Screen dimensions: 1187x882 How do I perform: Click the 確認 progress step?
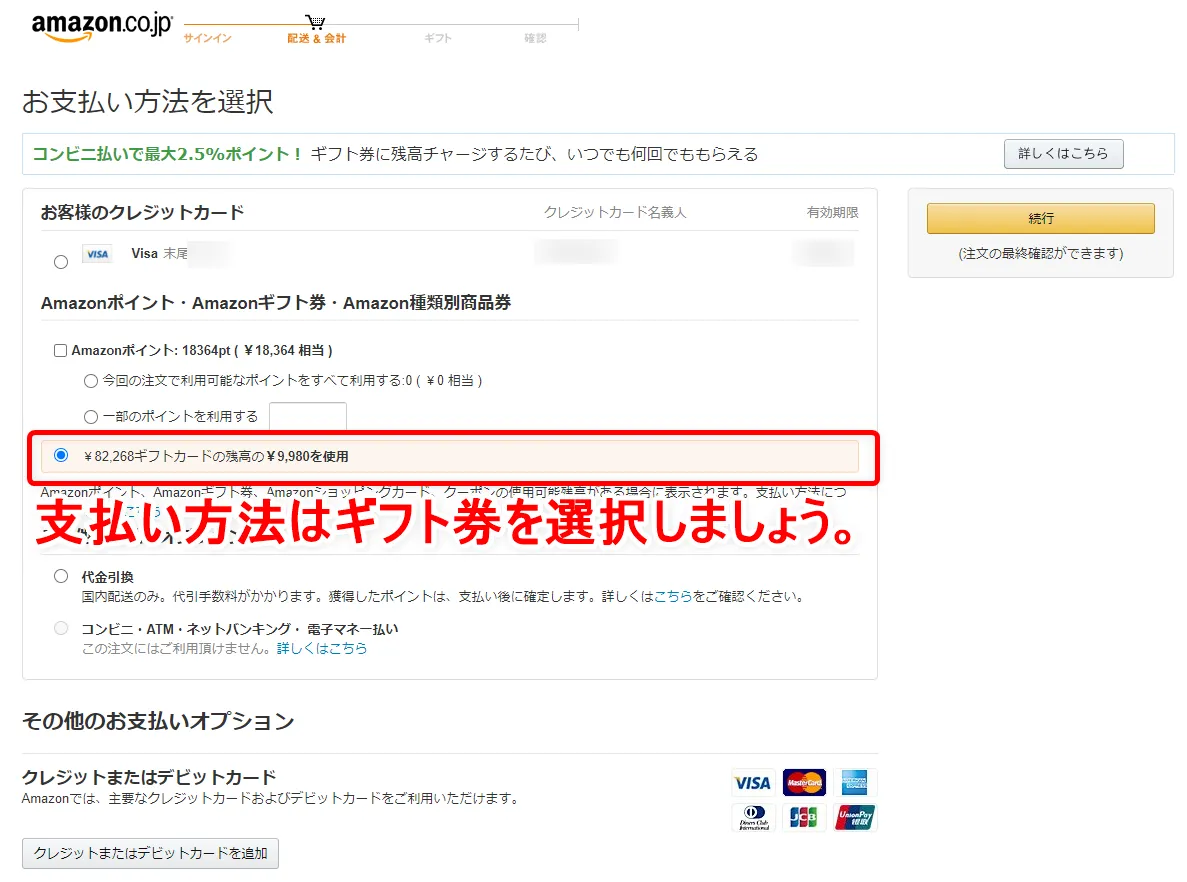[535, 38]
